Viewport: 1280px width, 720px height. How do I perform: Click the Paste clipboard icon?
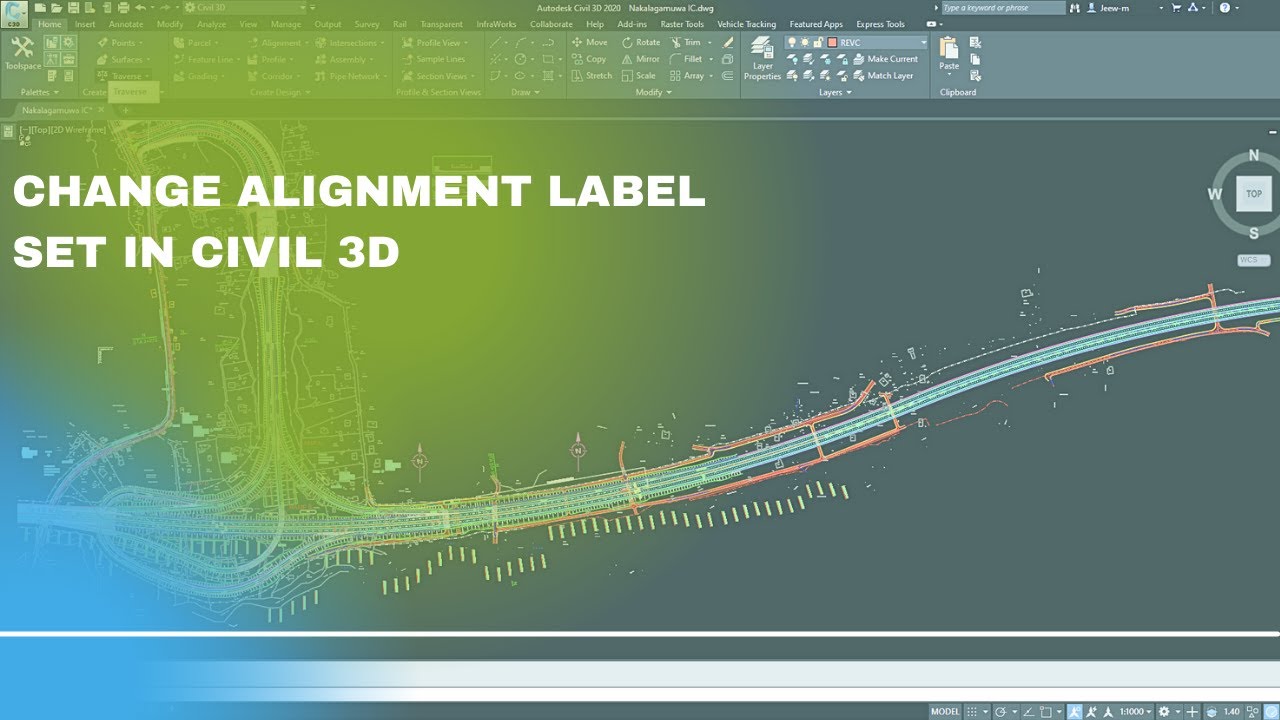pos(949,46)
